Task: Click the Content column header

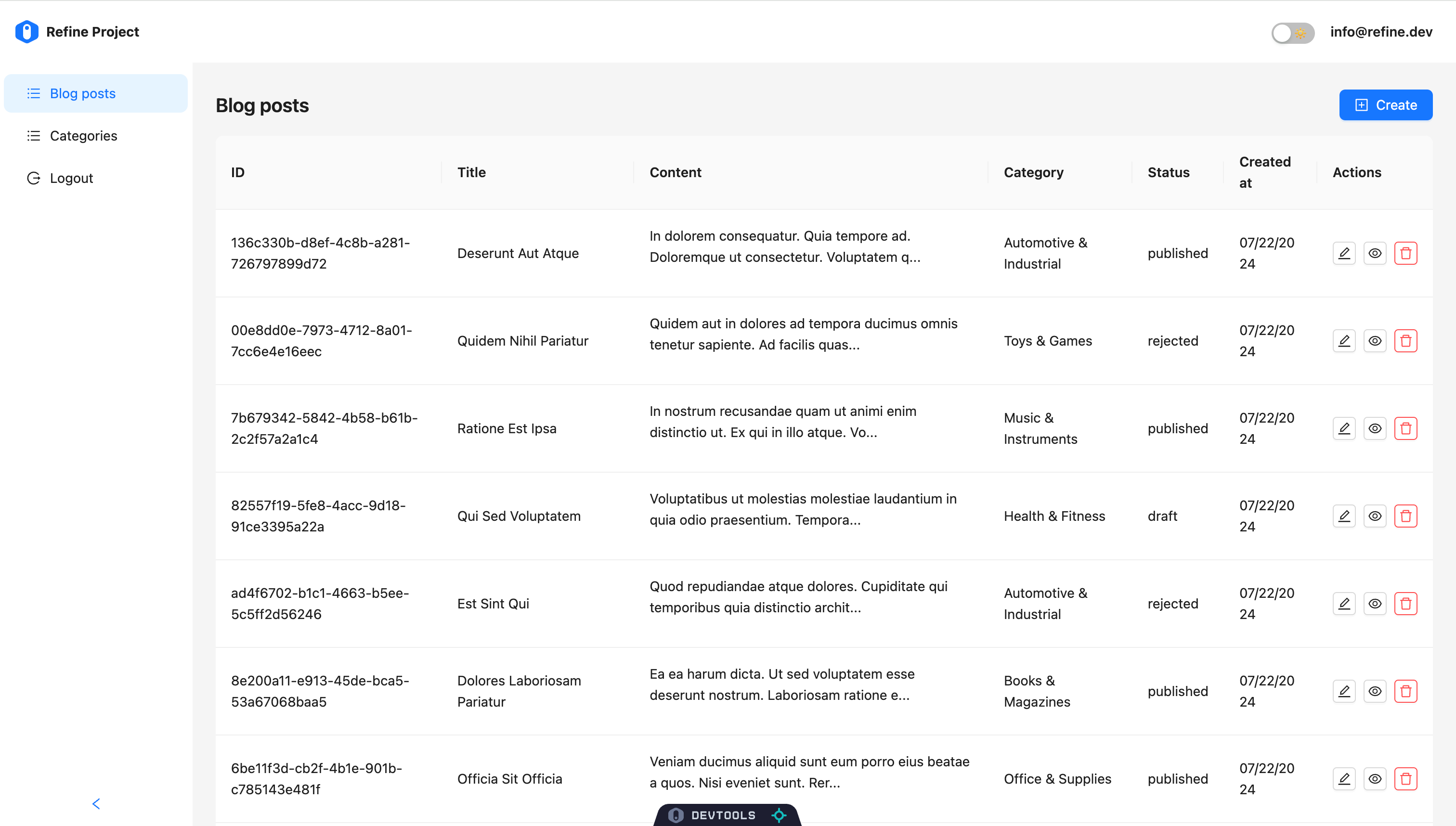Action: tap(810, 172)
